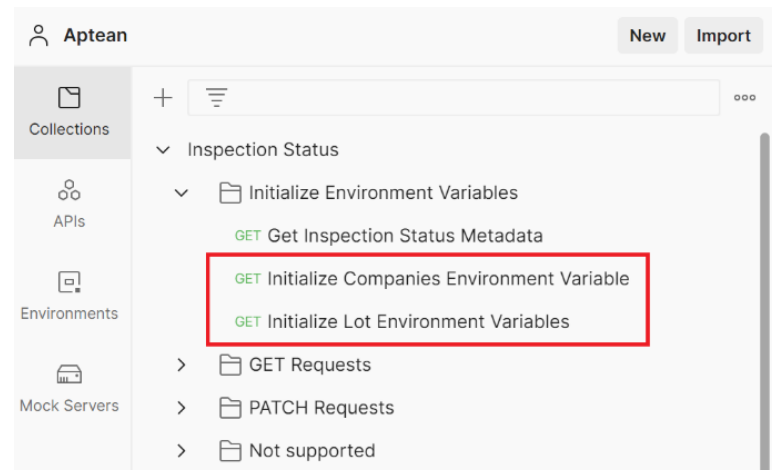The image size is (772, 472).
Task: Open the three-dot options menu icon
Action: click(x=744, y=98)
